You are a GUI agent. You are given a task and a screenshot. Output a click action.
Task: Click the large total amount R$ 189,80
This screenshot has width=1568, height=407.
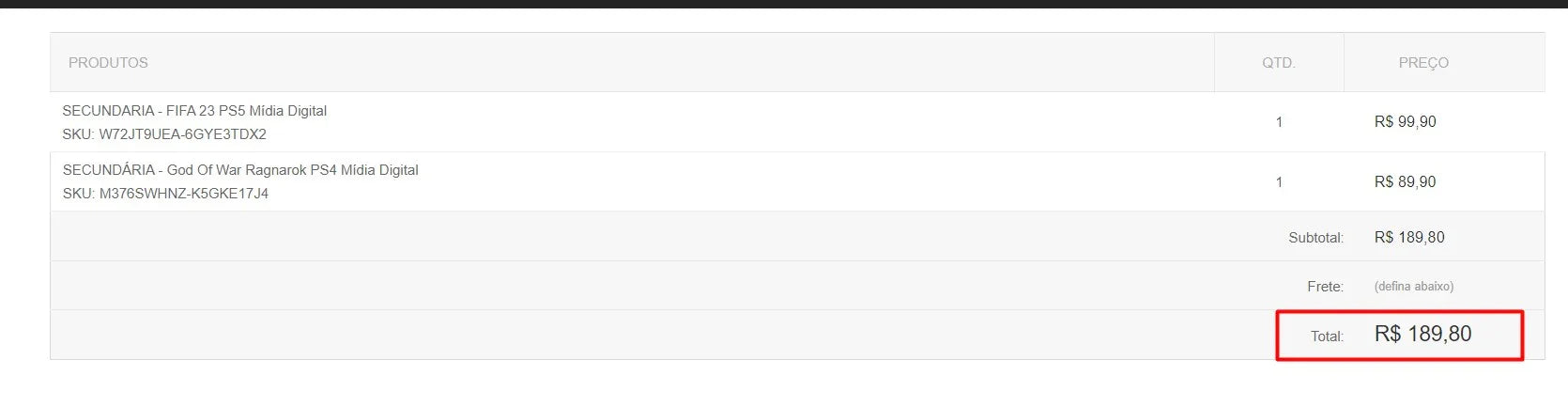coord(1422,335)
